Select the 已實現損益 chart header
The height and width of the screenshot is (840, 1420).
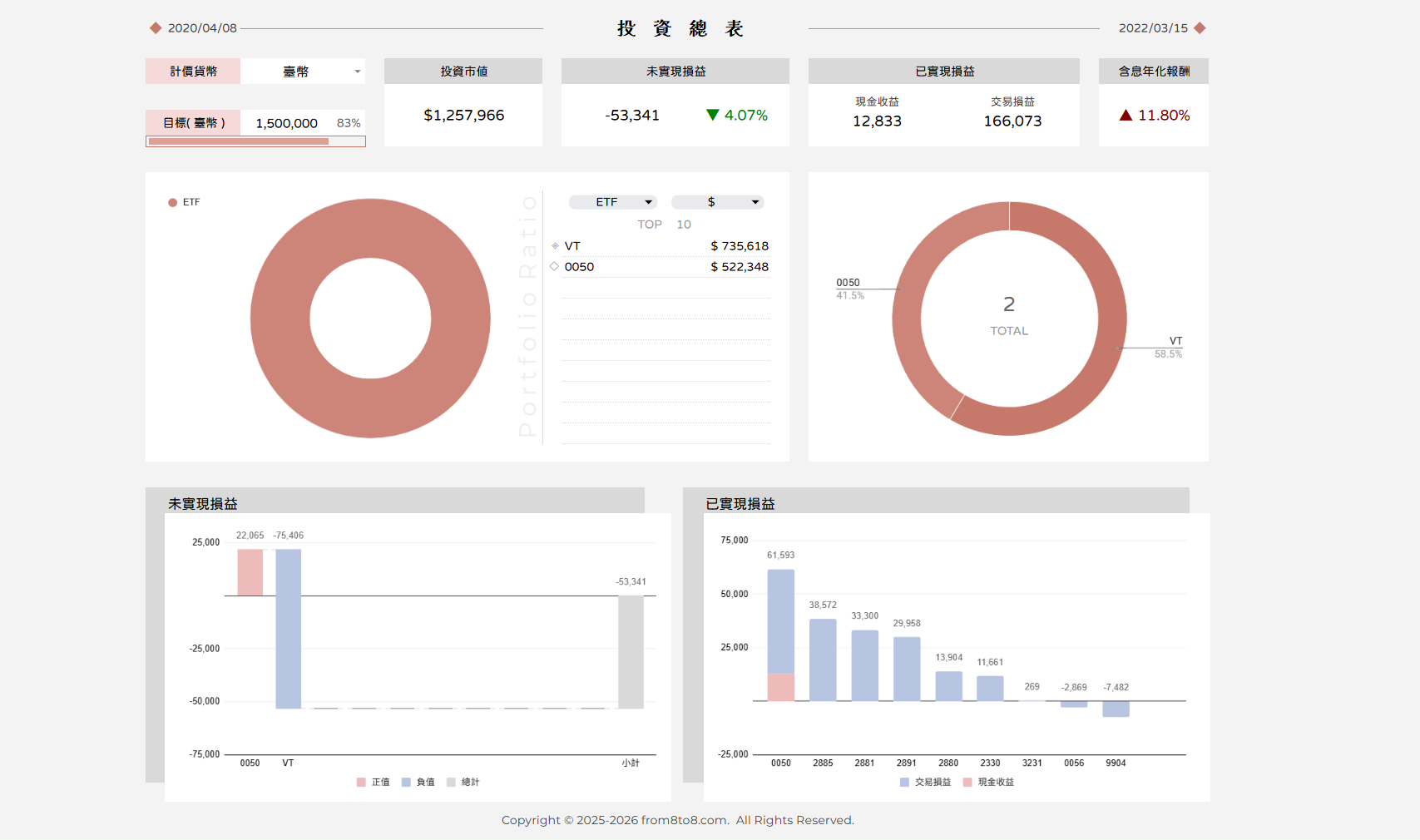(740, 503)
